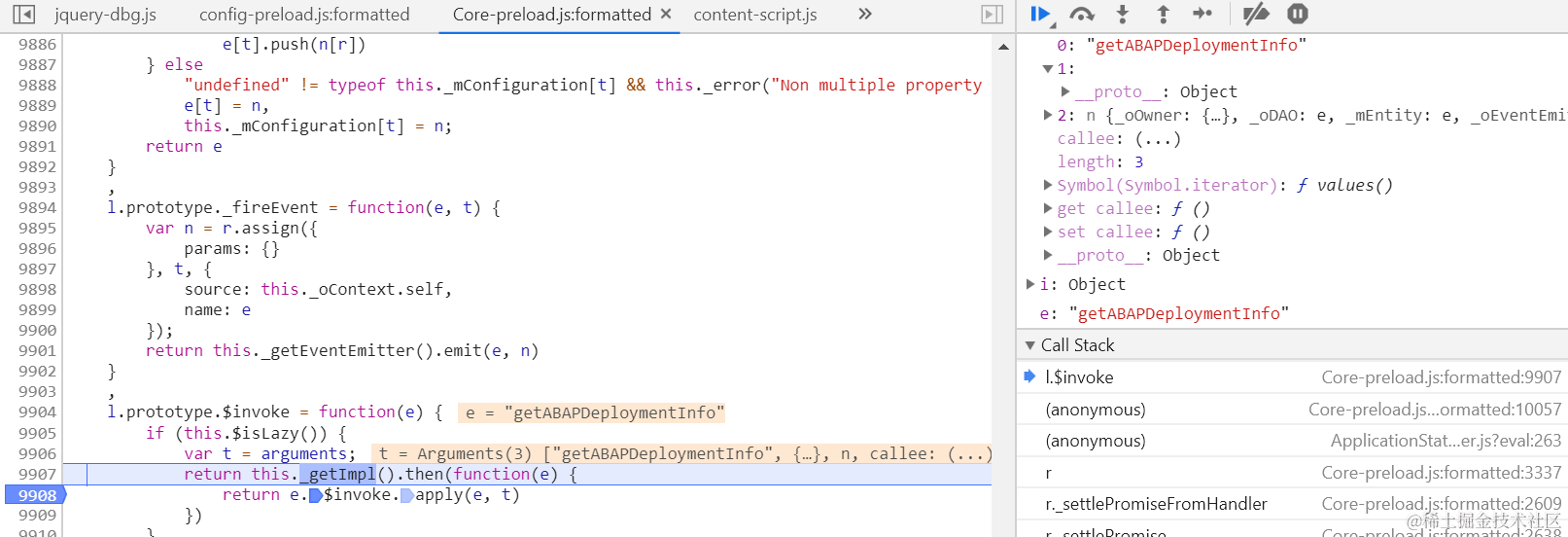
Task: Expand the 'get callee' entry
Action: (x=1048, y=208)
